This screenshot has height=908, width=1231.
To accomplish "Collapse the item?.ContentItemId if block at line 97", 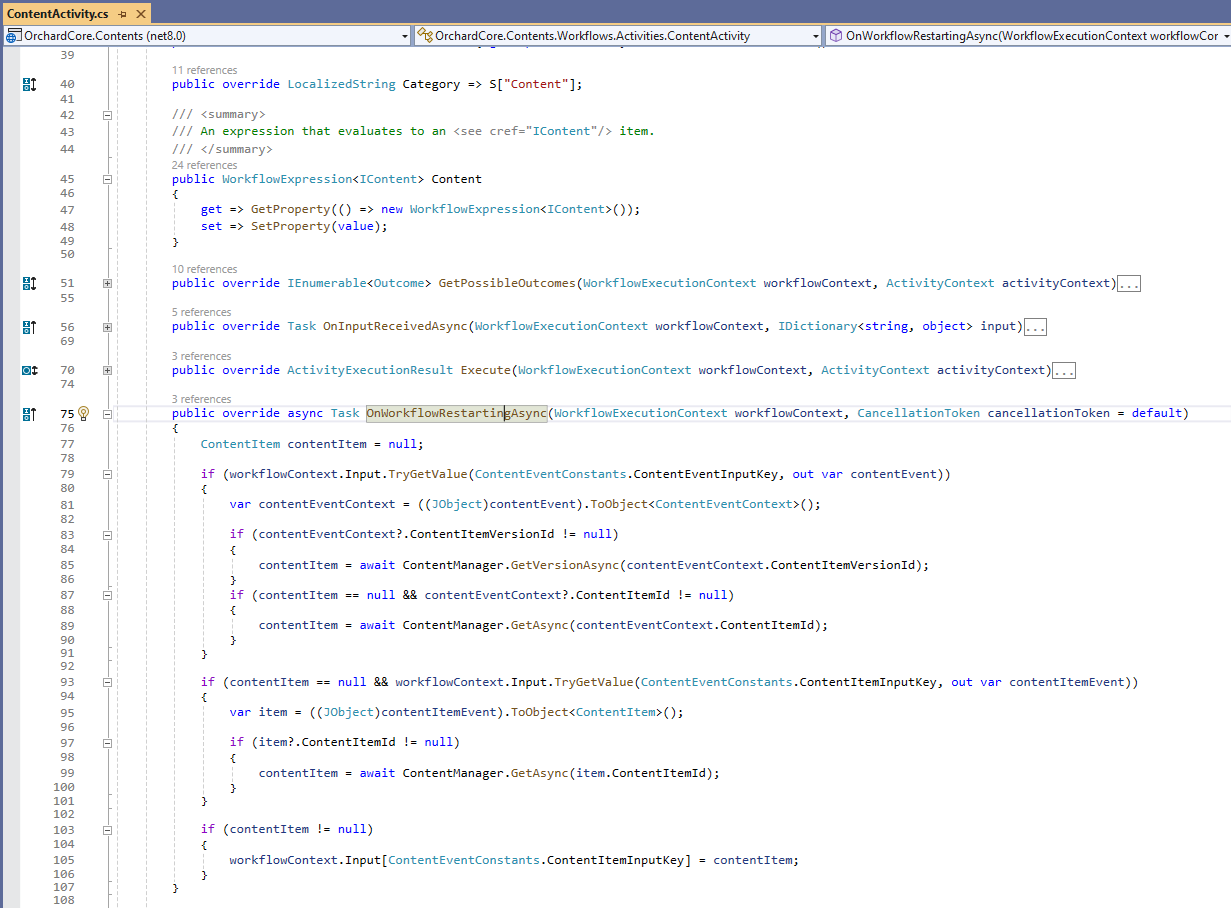I will click(x=108, y=743).
